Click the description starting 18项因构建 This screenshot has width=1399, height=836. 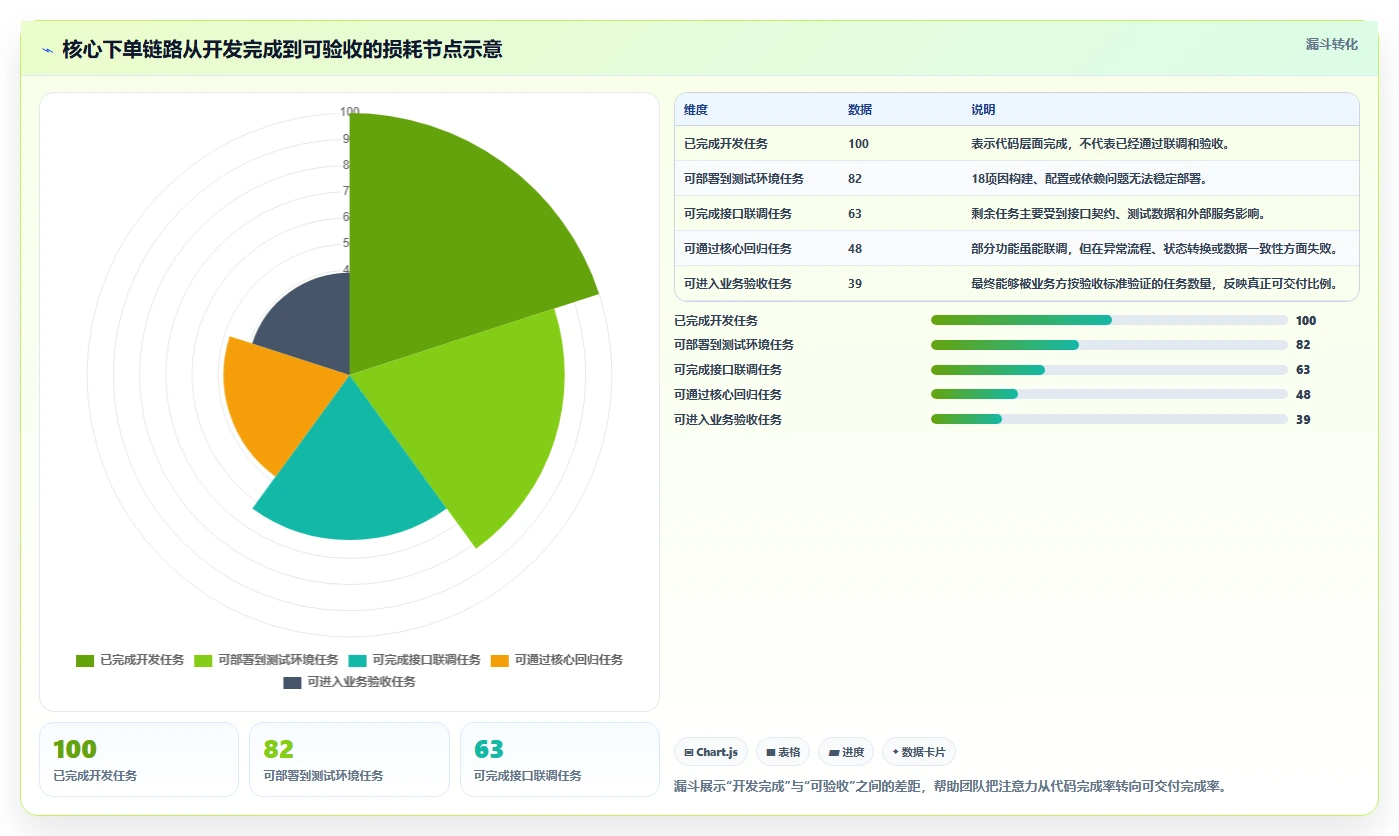(x=1089, y=179)
